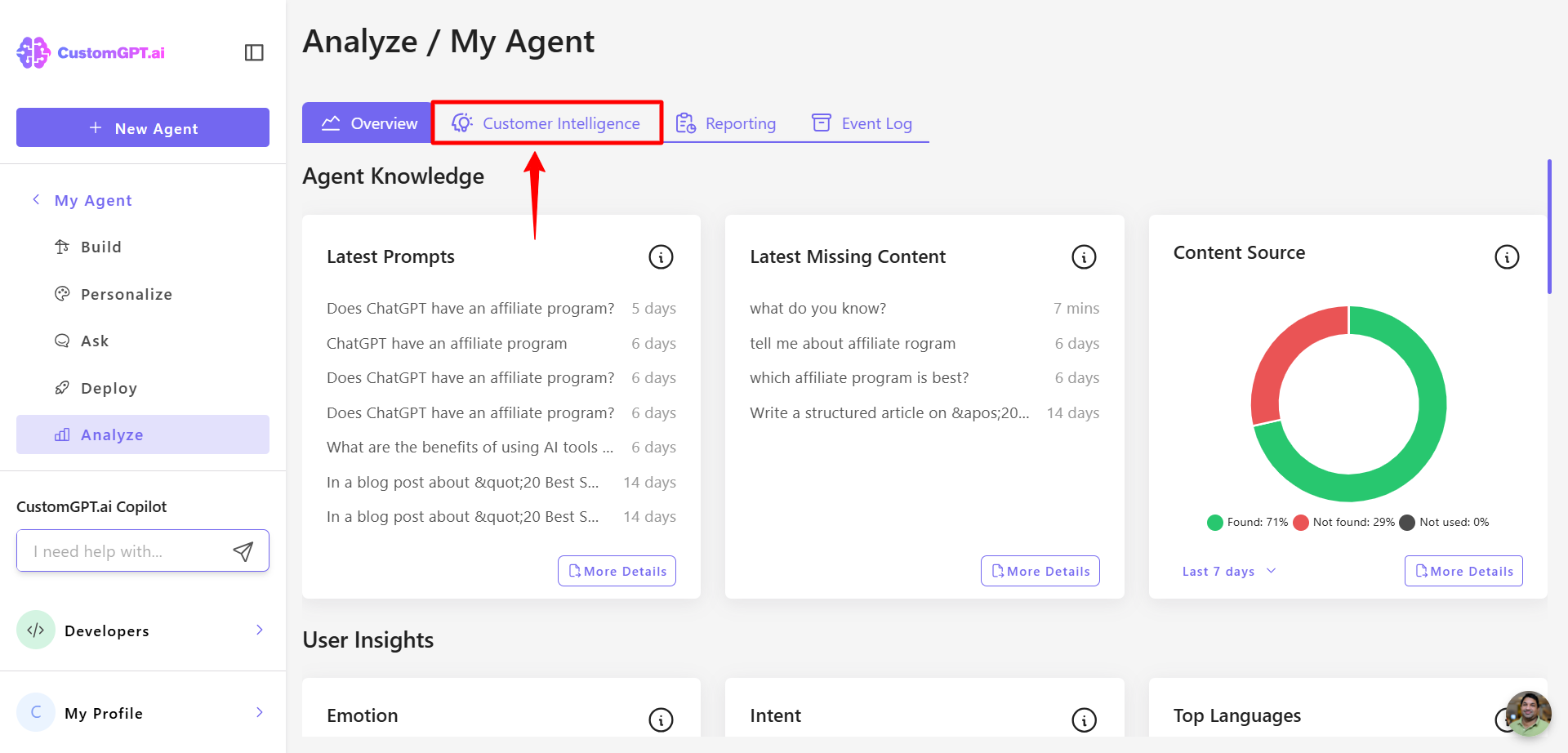
Task: Click the Ask chat bubble icon
Action: point(62,341)
